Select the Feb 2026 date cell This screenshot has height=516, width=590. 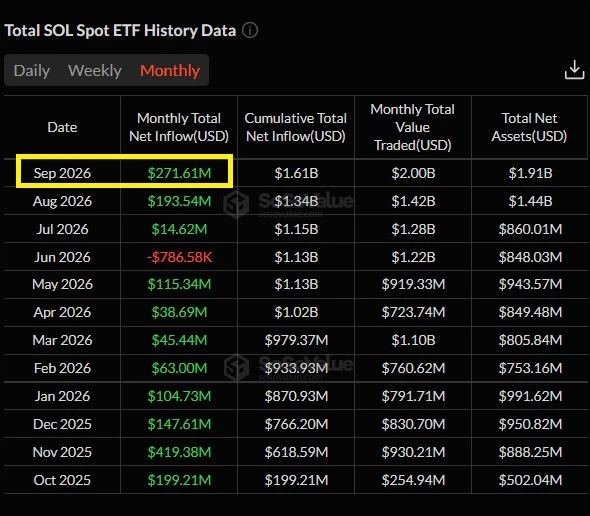(x=62, y=368)
